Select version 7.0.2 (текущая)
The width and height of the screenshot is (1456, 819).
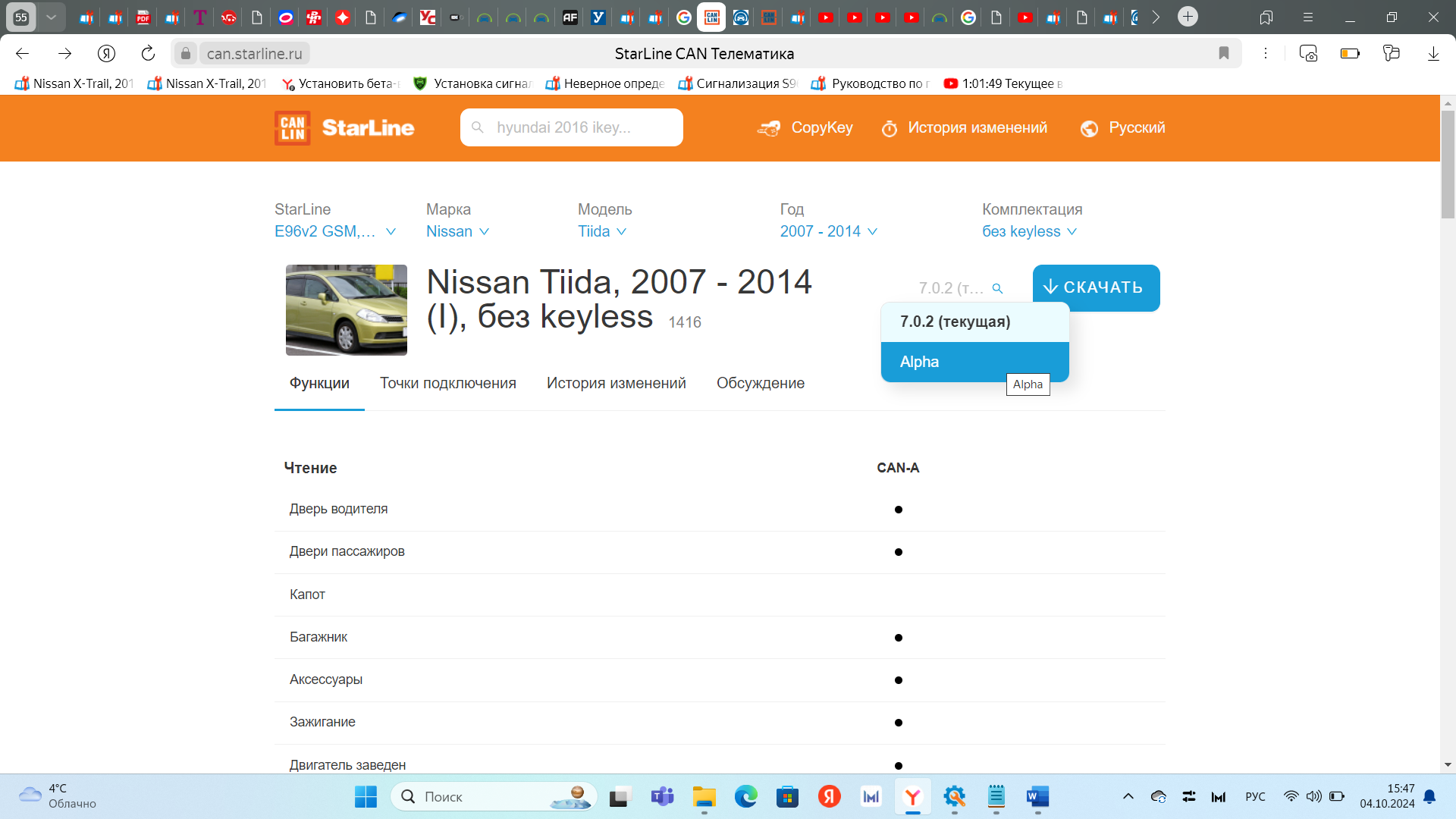(975, 322)
